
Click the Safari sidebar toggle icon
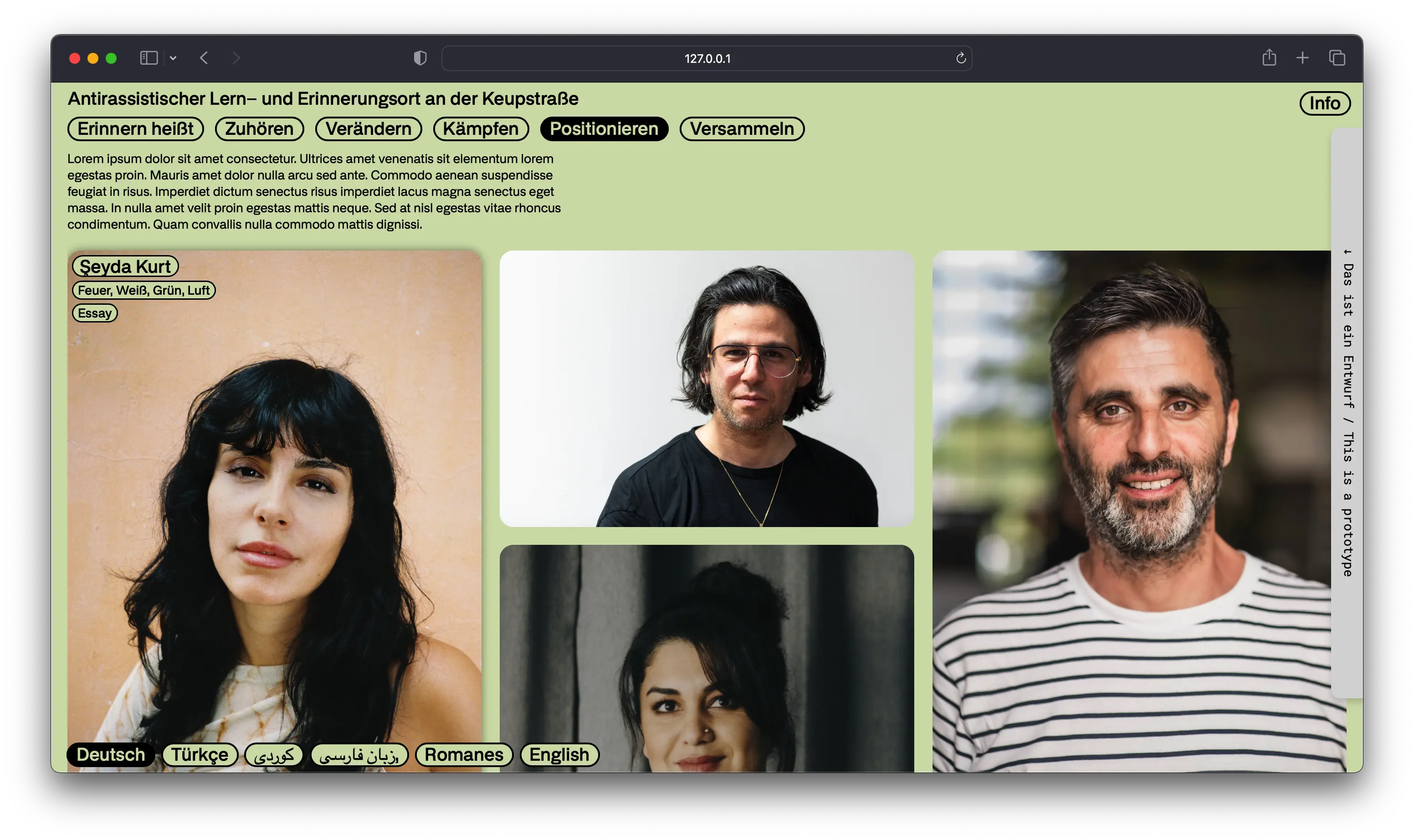pos(149,58)
